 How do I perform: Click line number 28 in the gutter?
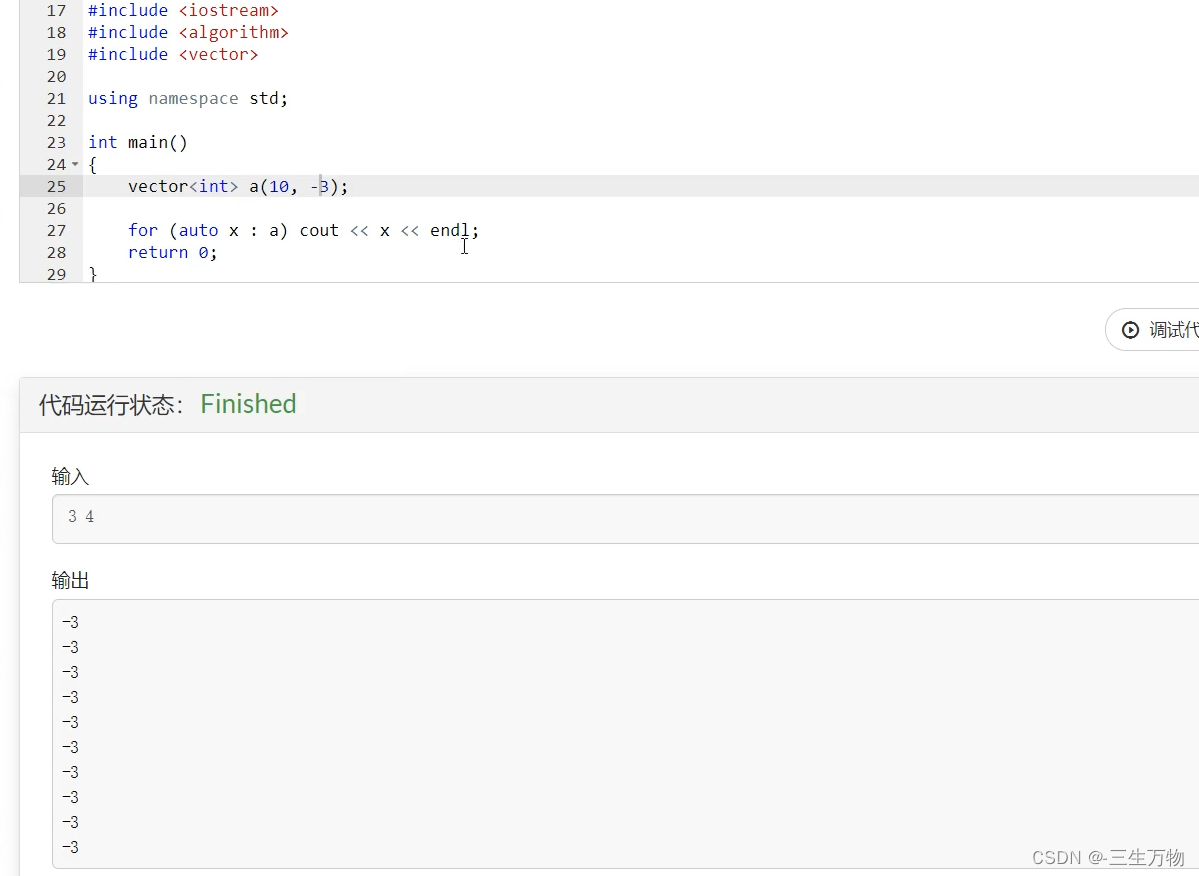tap(57, 253)
